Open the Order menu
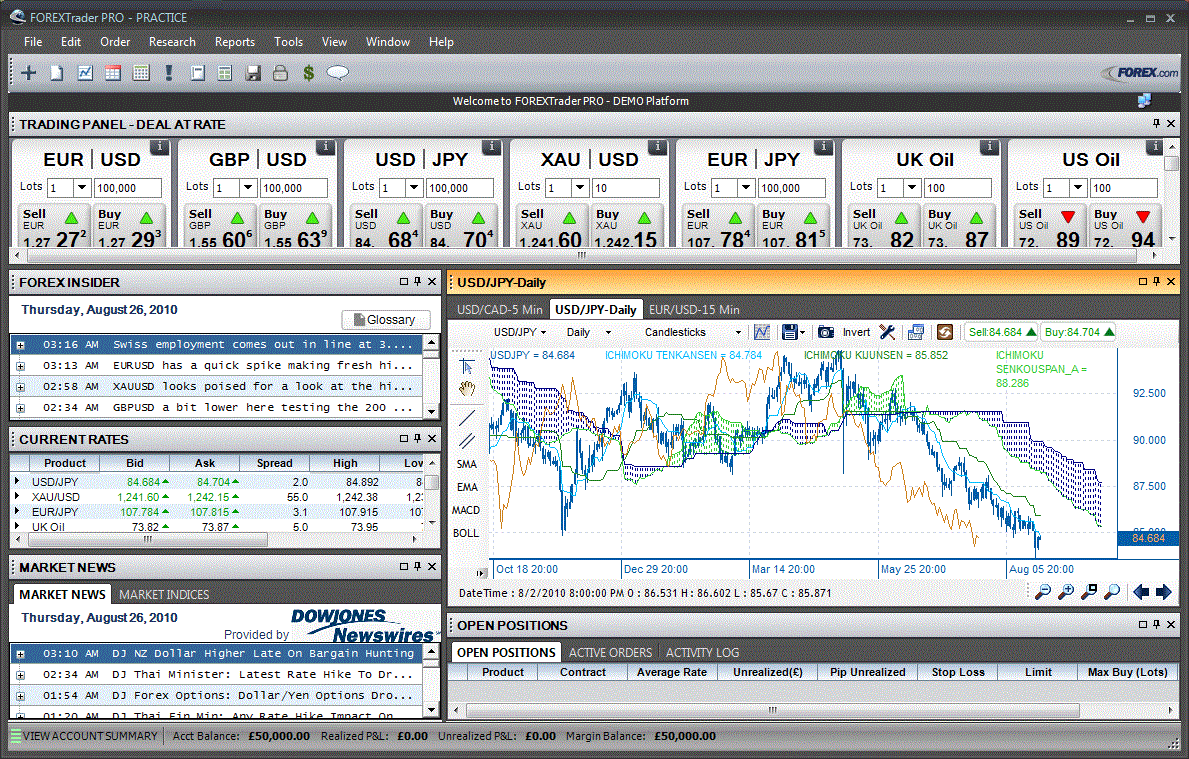Image resolution: width=1189 pixels, height=759 pixels. pos(115,42)
